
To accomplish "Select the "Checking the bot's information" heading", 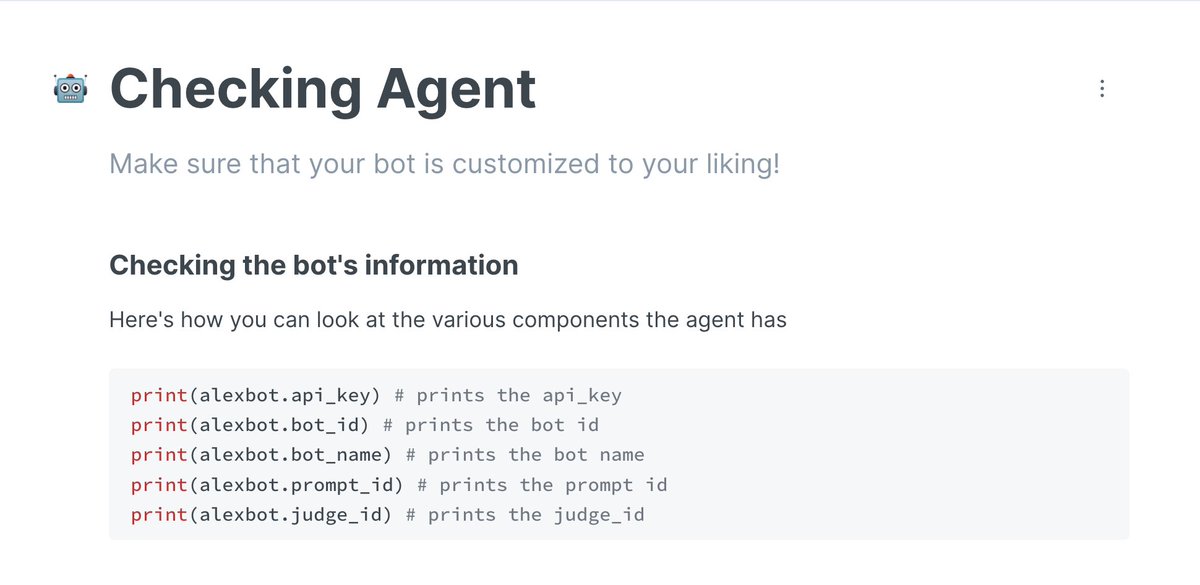I will pos(313,265).
